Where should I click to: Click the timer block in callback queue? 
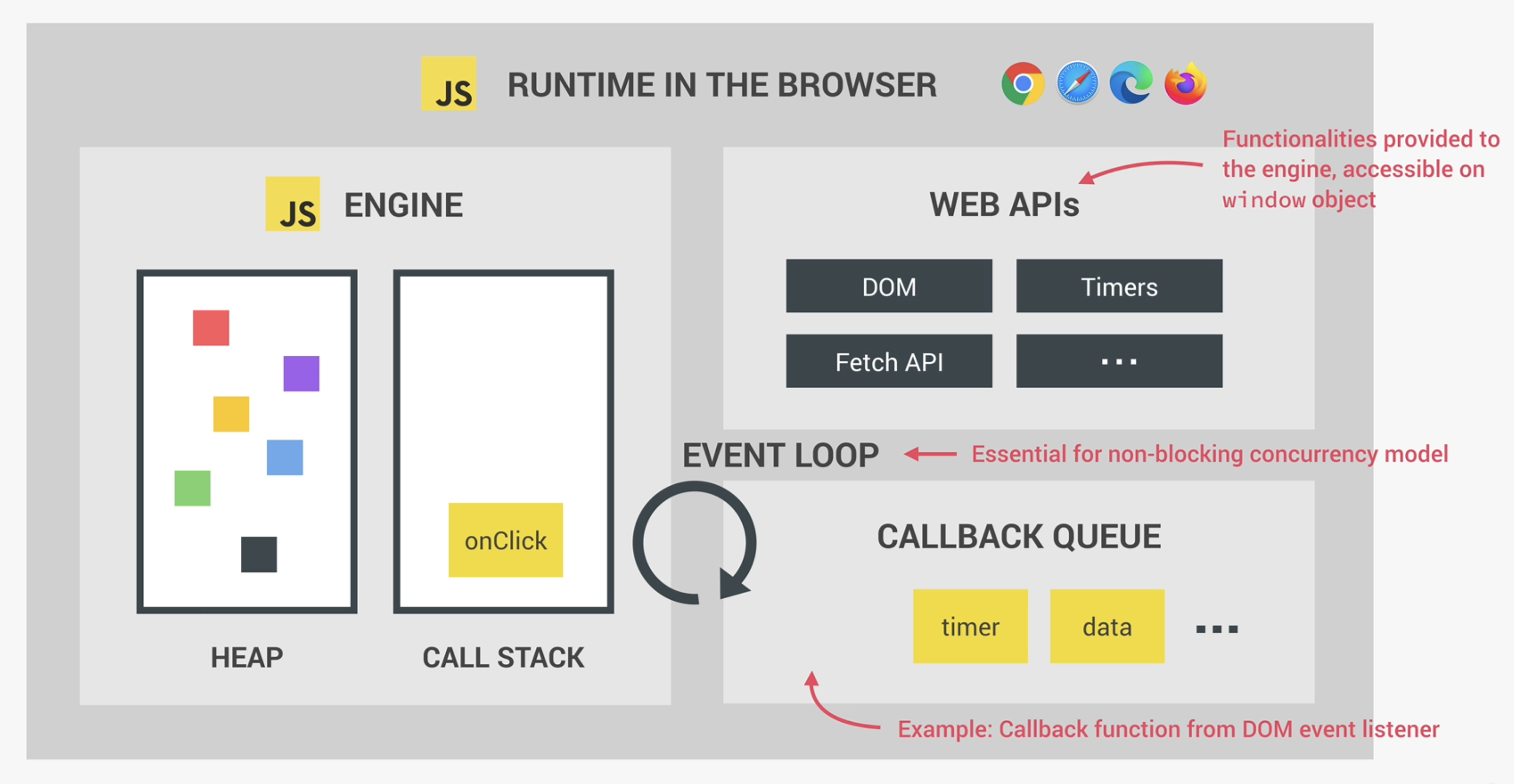coord(970,627)
